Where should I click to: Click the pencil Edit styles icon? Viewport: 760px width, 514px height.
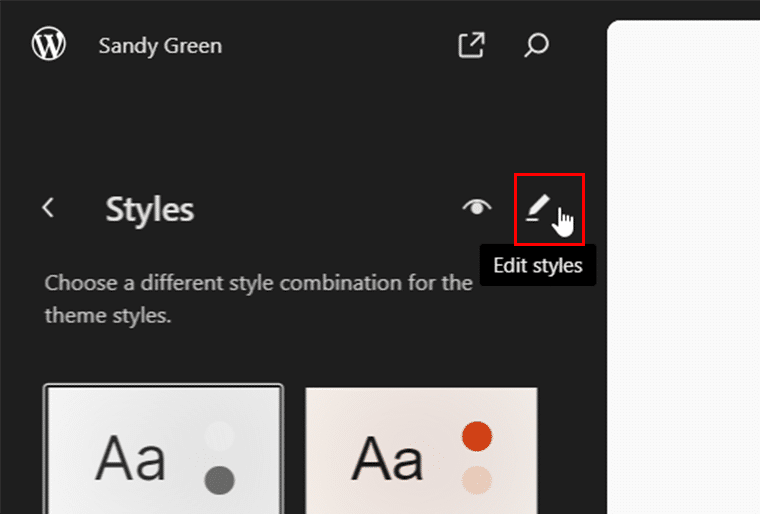tap(538, 208)
